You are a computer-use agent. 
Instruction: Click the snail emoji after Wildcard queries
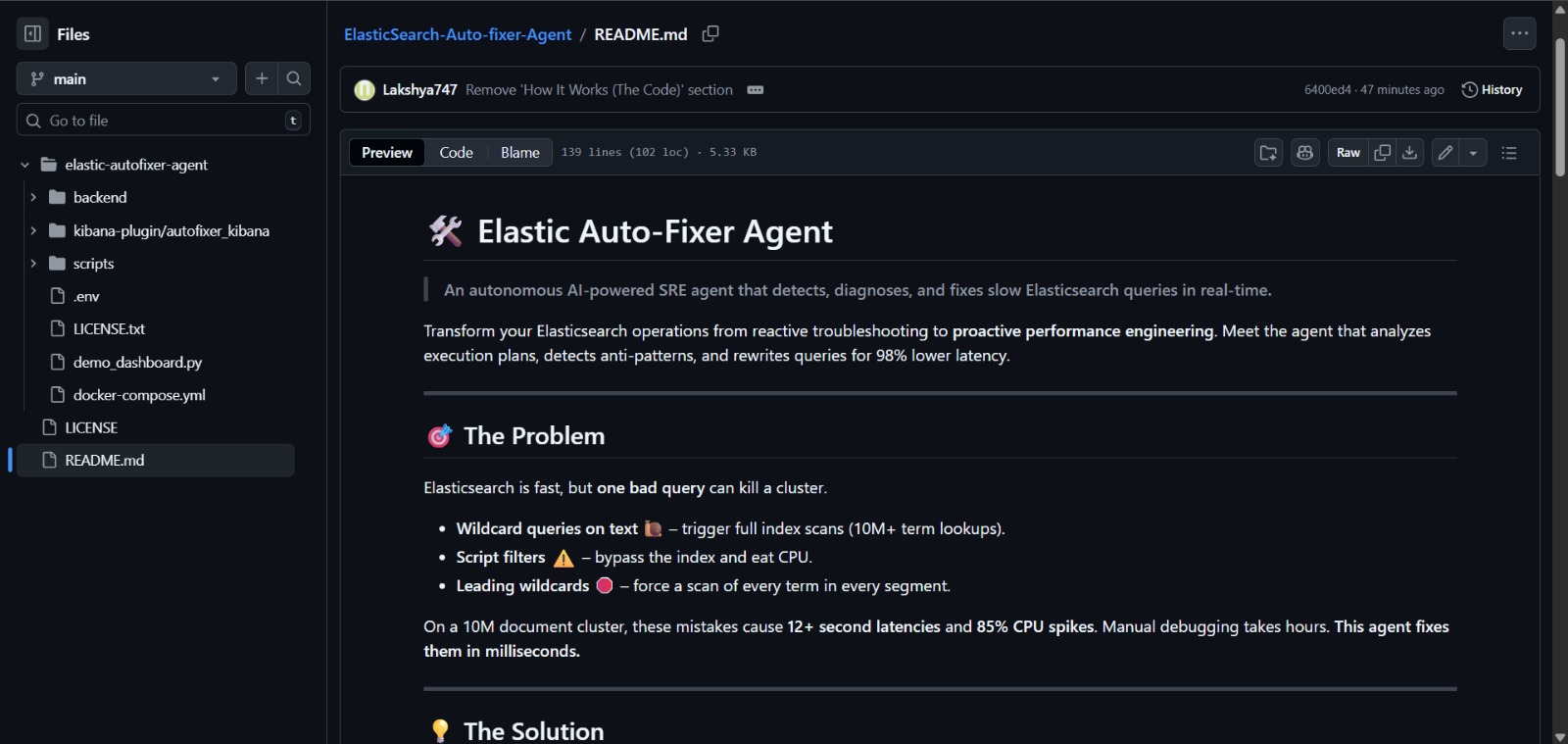(x=654, y=529)
